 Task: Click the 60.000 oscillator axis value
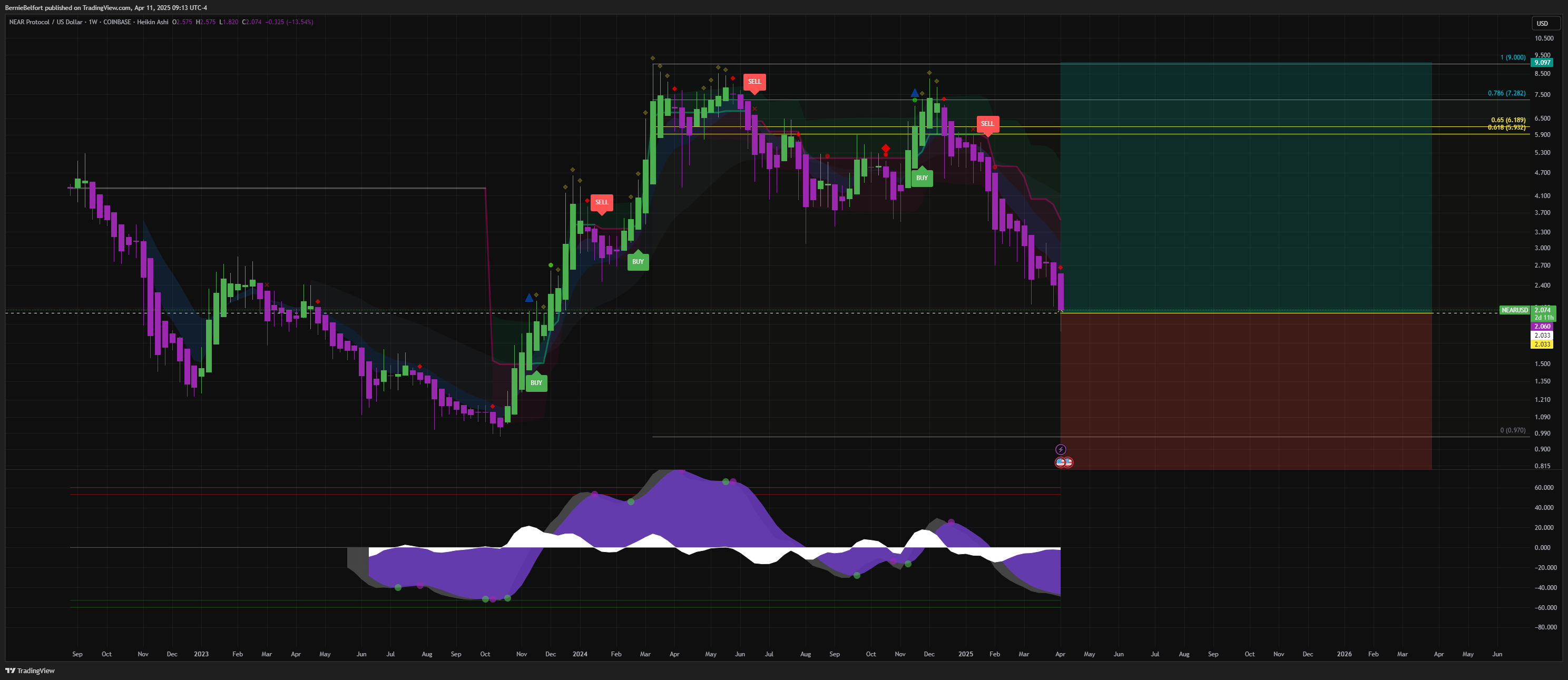coord(1544,488)
